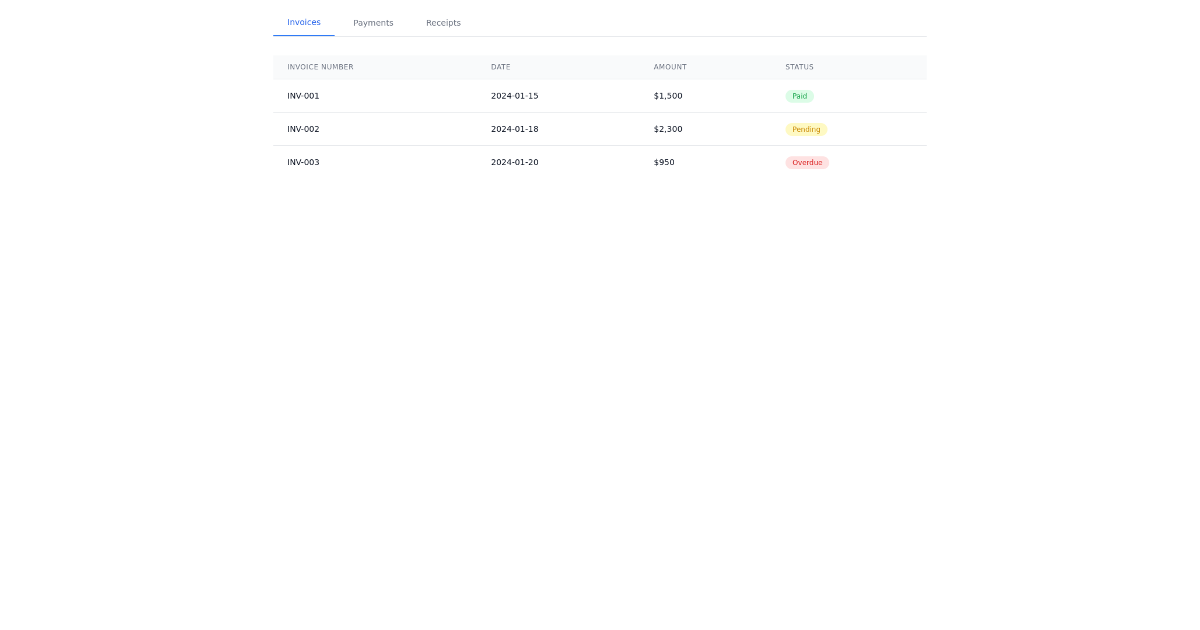Screen dimensions: 1200x630
Task: Select invoice INV-002
Action: (303, 129)
